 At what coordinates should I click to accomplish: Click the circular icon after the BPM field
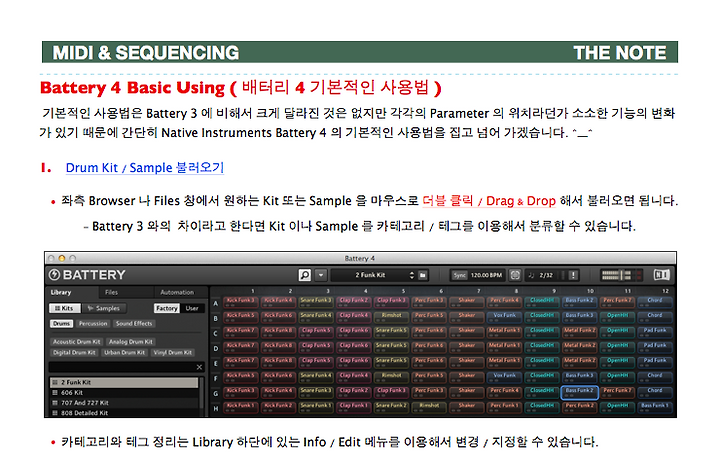pyautogui.click(x=515, y=275)
